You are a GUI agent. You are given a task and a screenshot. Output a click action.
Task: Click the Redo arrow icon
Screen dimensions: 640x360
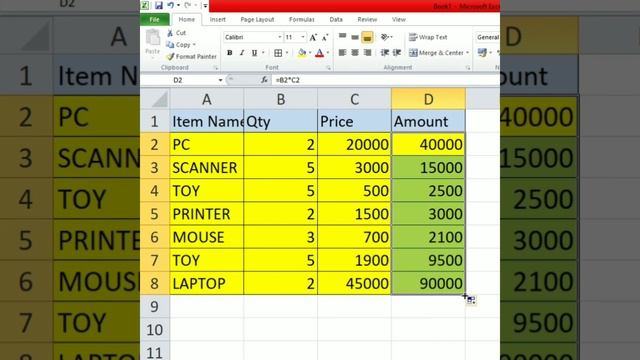pyautogui.click(x=187, y=5)
